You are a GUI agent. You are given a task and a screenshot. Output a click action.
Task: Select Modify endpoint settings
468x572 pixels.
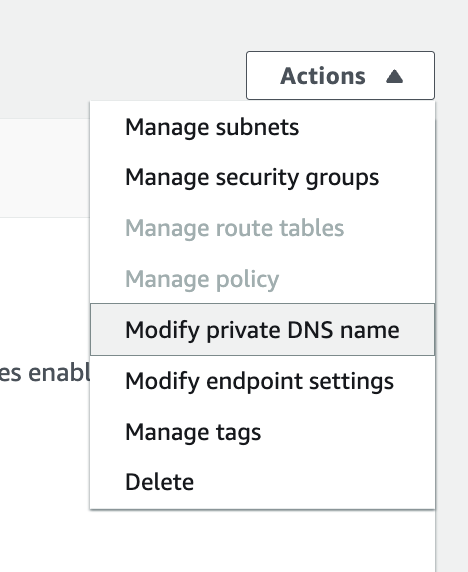coord(262,381)
